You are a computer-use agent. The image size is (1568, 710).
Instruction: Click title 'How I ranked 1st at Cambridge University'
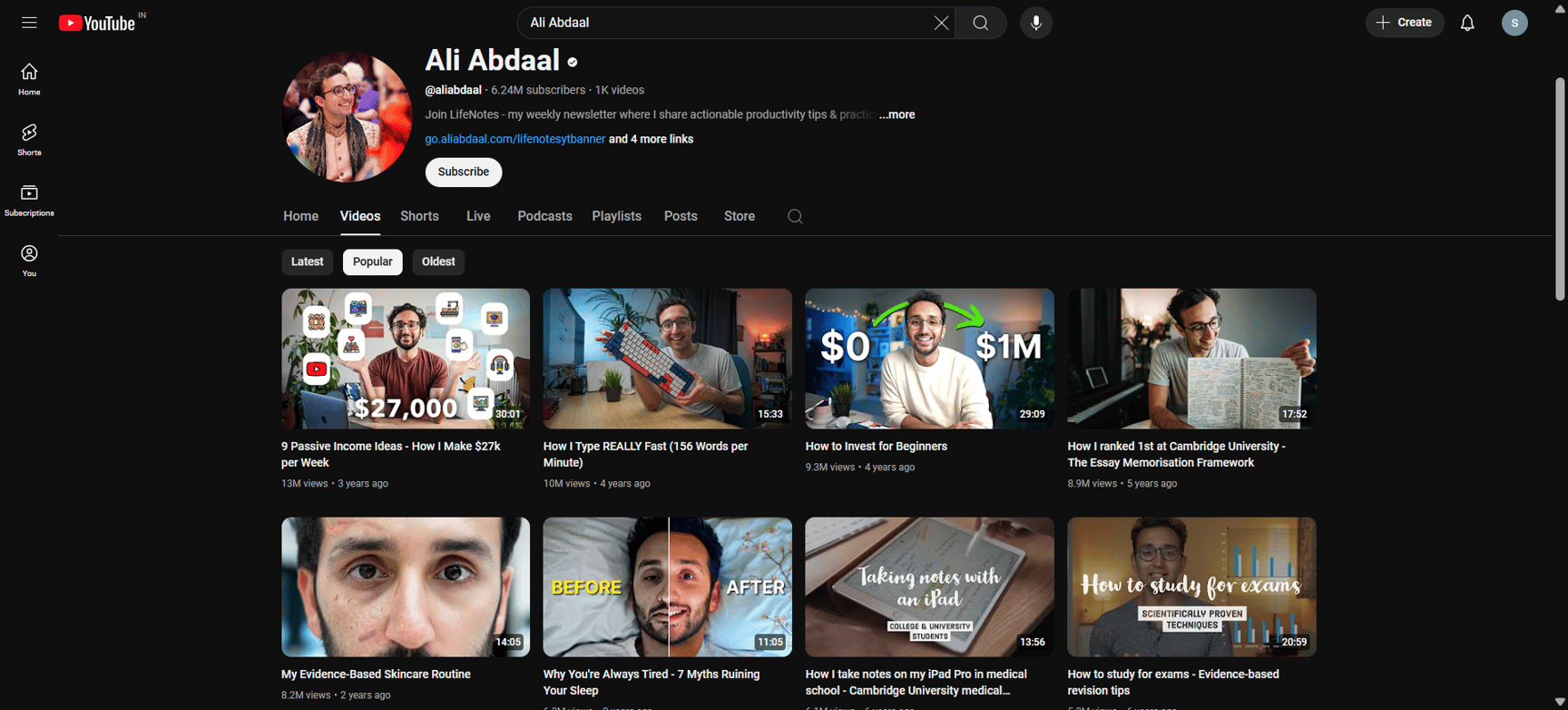point(1176,454)
